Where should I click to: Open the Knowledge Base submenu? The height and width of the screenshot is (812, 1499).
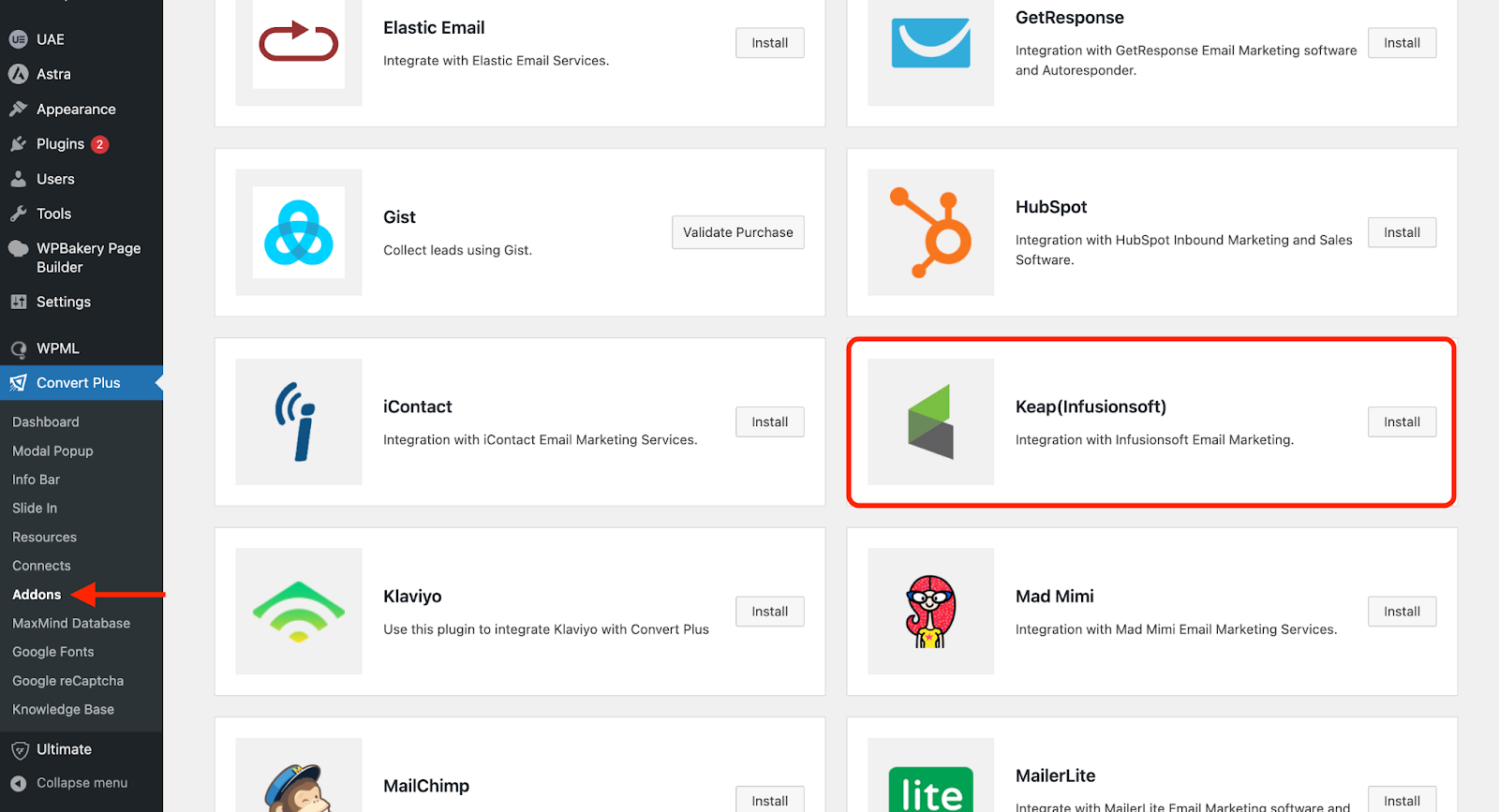pyautogui.click(x=63, y=710)
